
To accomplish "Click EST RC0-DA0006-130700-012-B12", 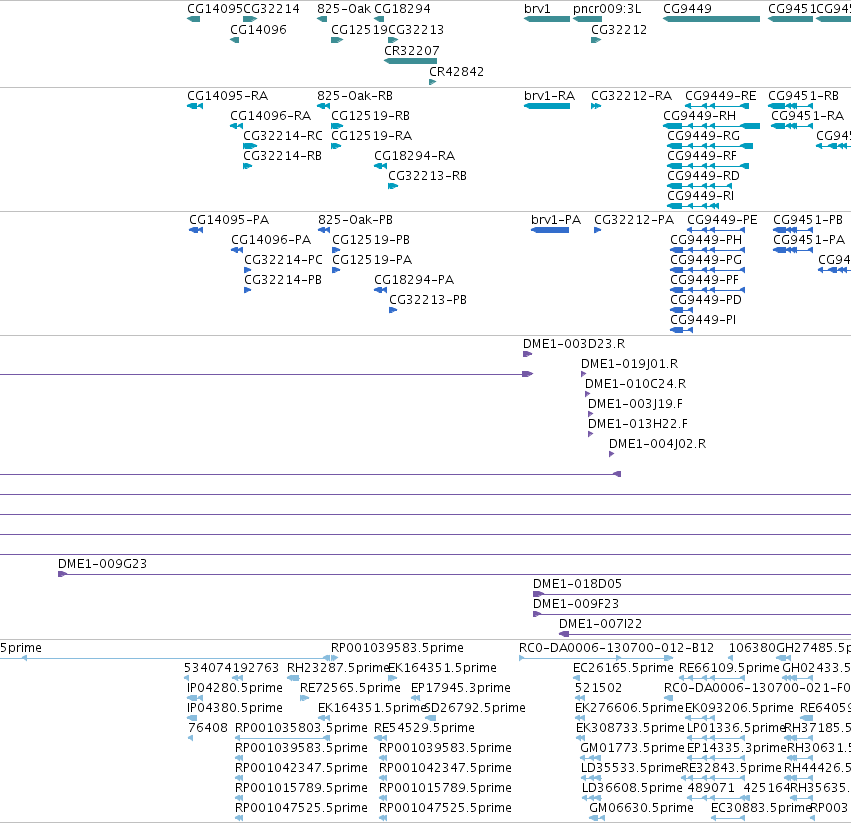I will pyautogui.click(x=617, y=649).
